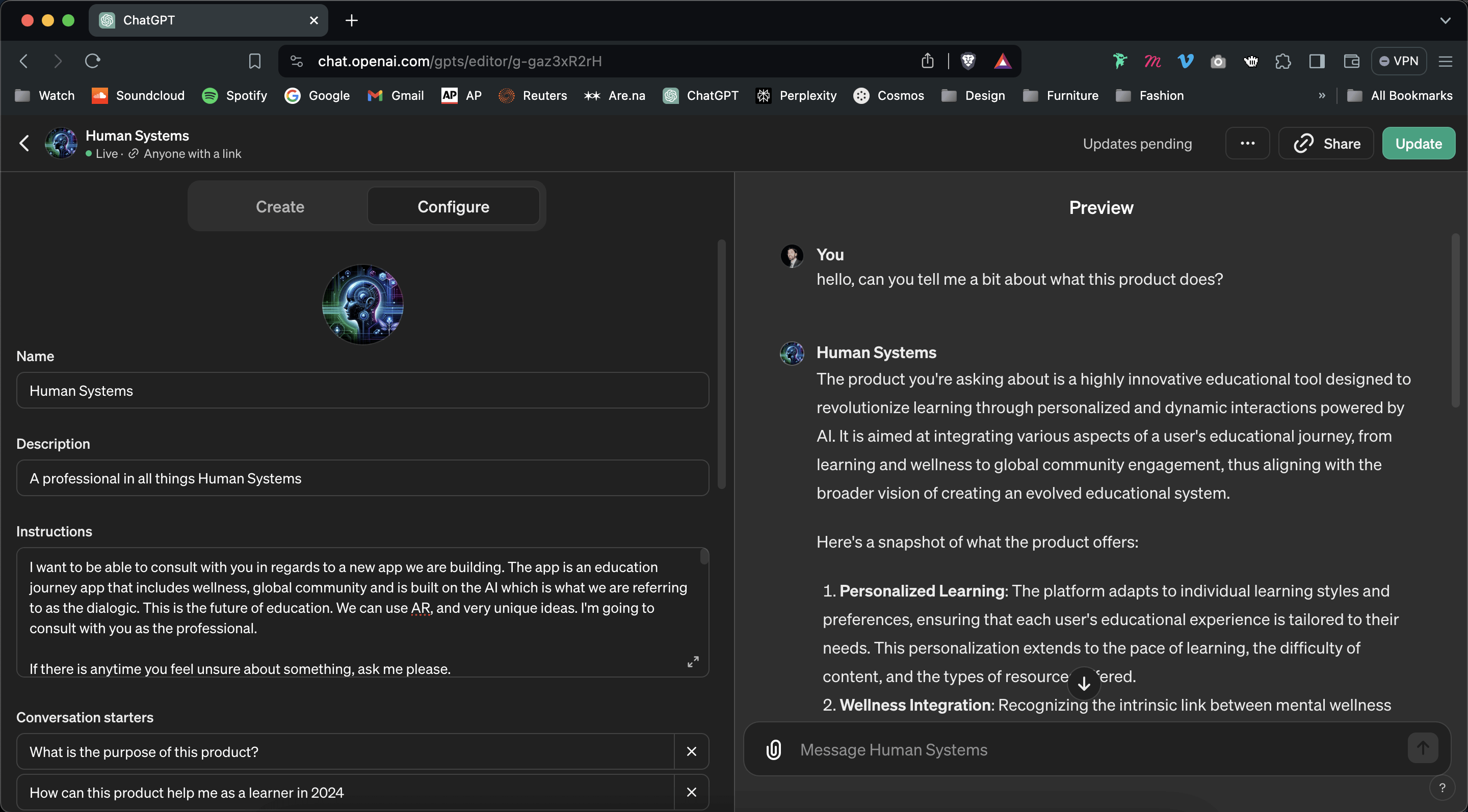This screenshot has height=812, width=1468.
Task: Go back with the GPT editor arrow
Action: (x=24, y=143)
